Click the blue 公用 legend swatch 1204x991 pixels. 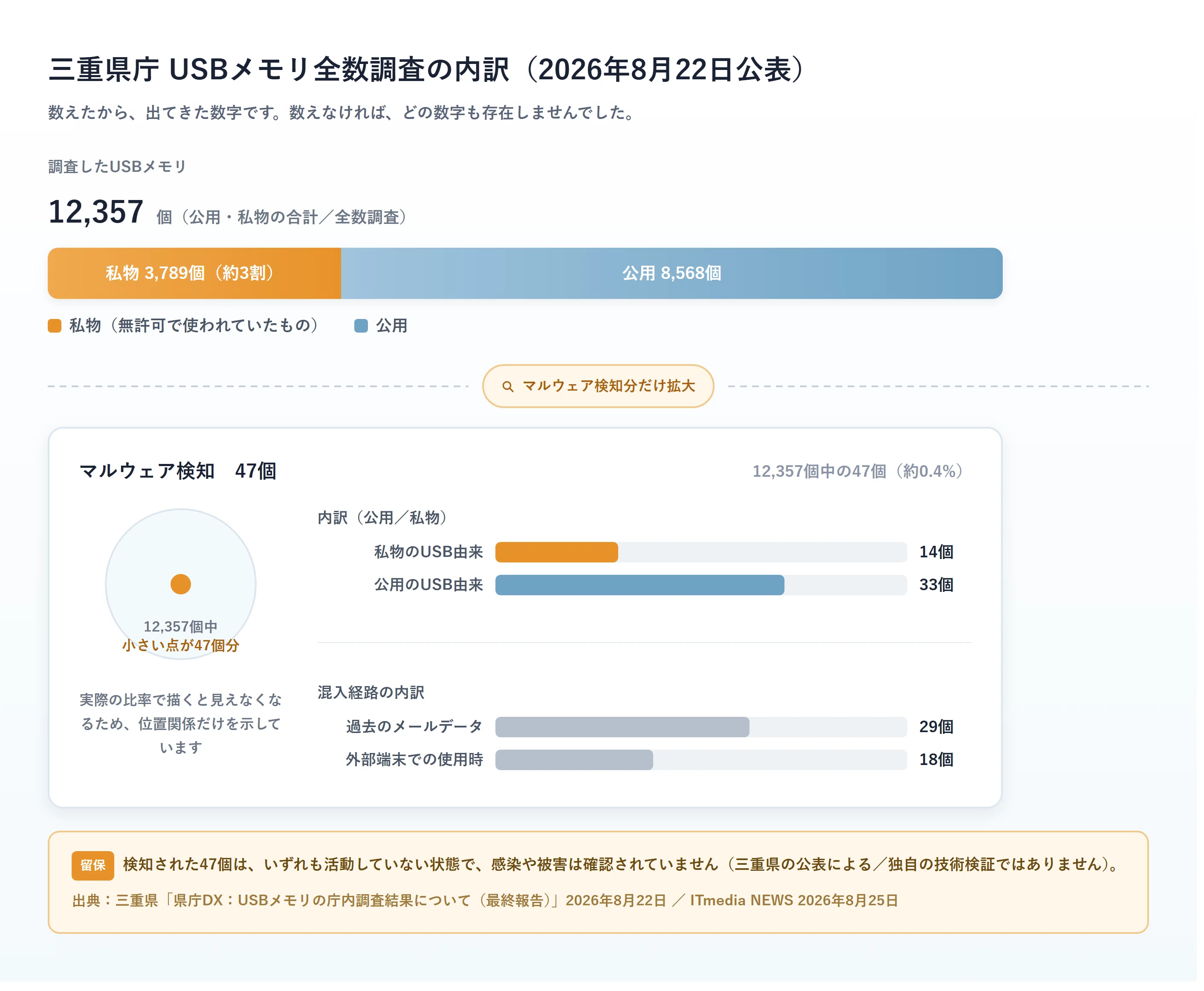click(x=361, y=325)
